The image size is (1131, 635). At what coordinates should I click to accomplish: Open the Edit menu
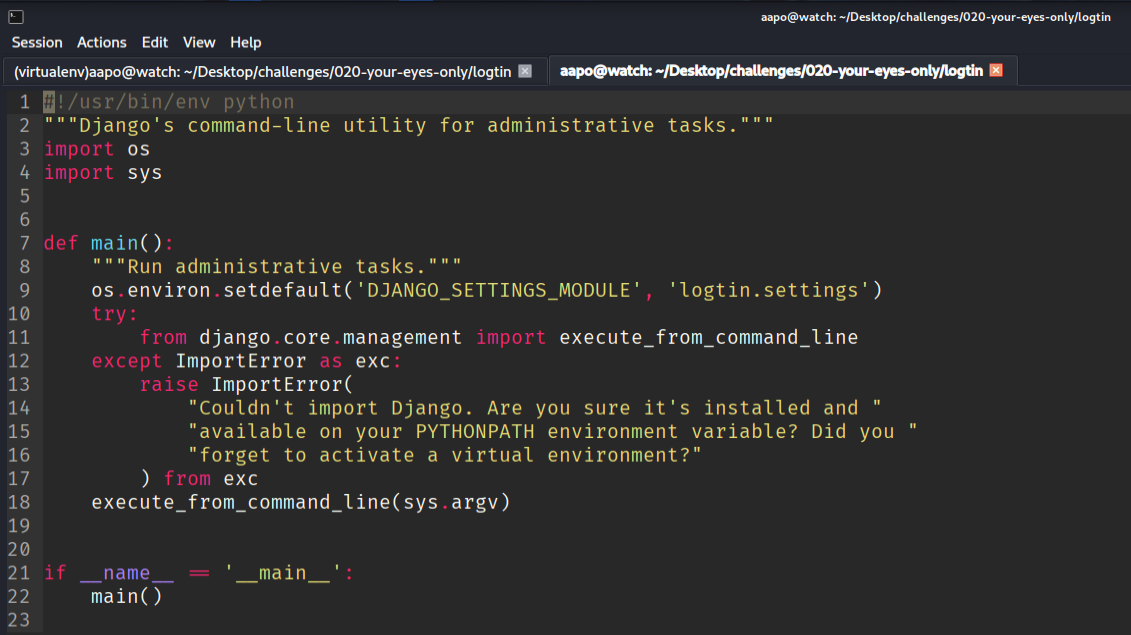point(155,42)
